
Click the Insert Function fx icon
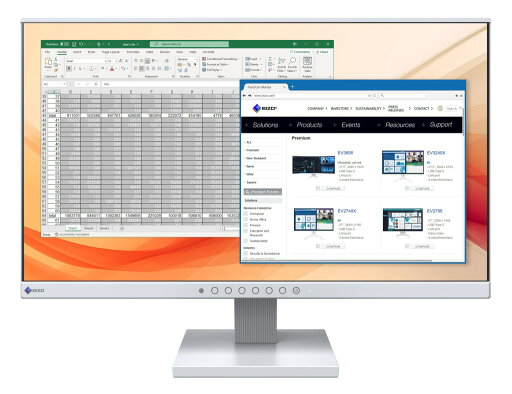click(96, 84)
